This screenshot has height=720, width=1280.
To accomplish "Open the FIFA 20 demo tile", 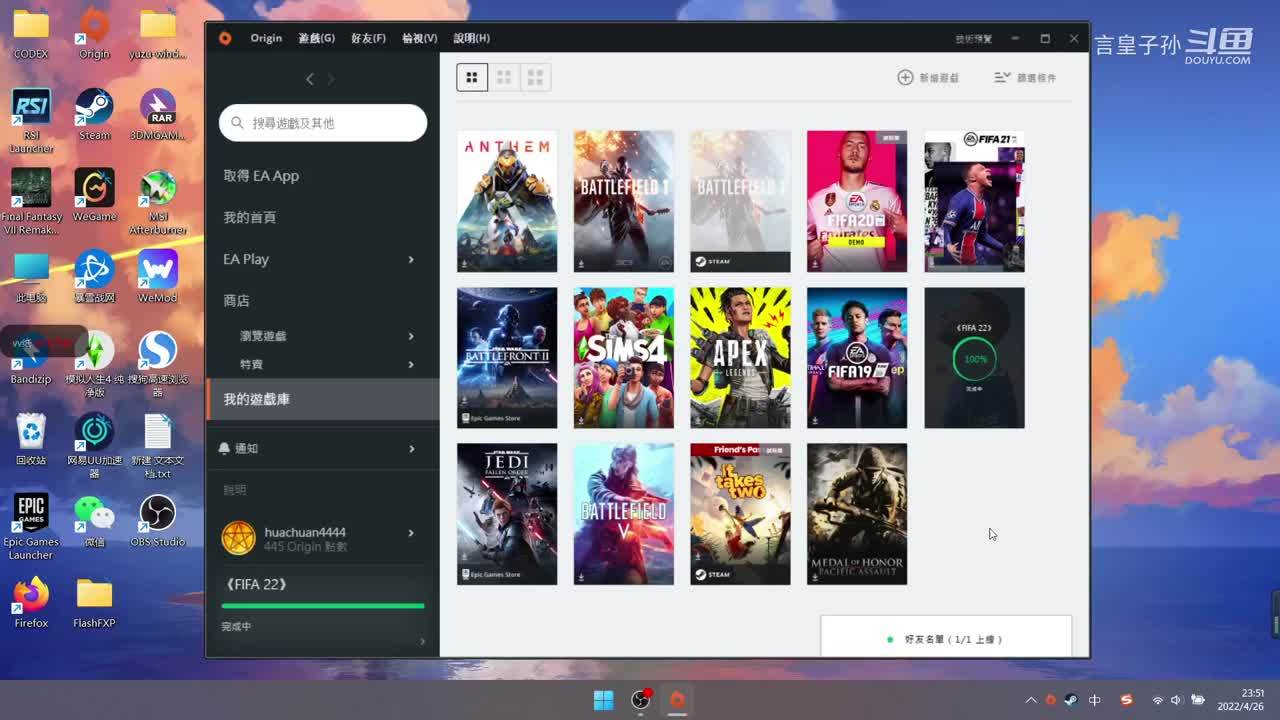I will coord(857,201).
